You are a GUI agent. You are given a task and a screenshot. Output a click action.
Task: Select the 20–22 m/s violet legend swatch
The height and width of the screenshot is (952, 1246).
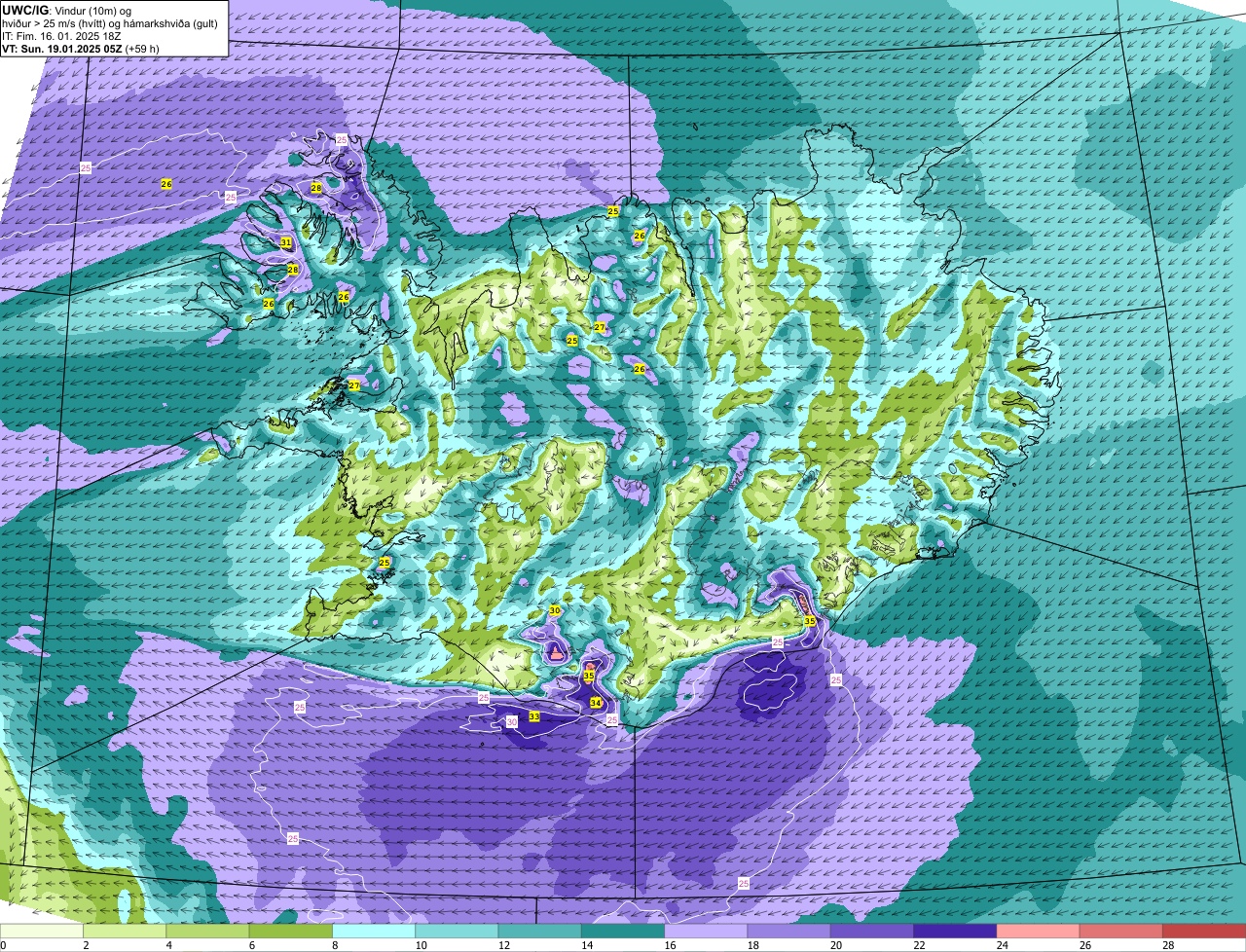click(x=872, y=931)
